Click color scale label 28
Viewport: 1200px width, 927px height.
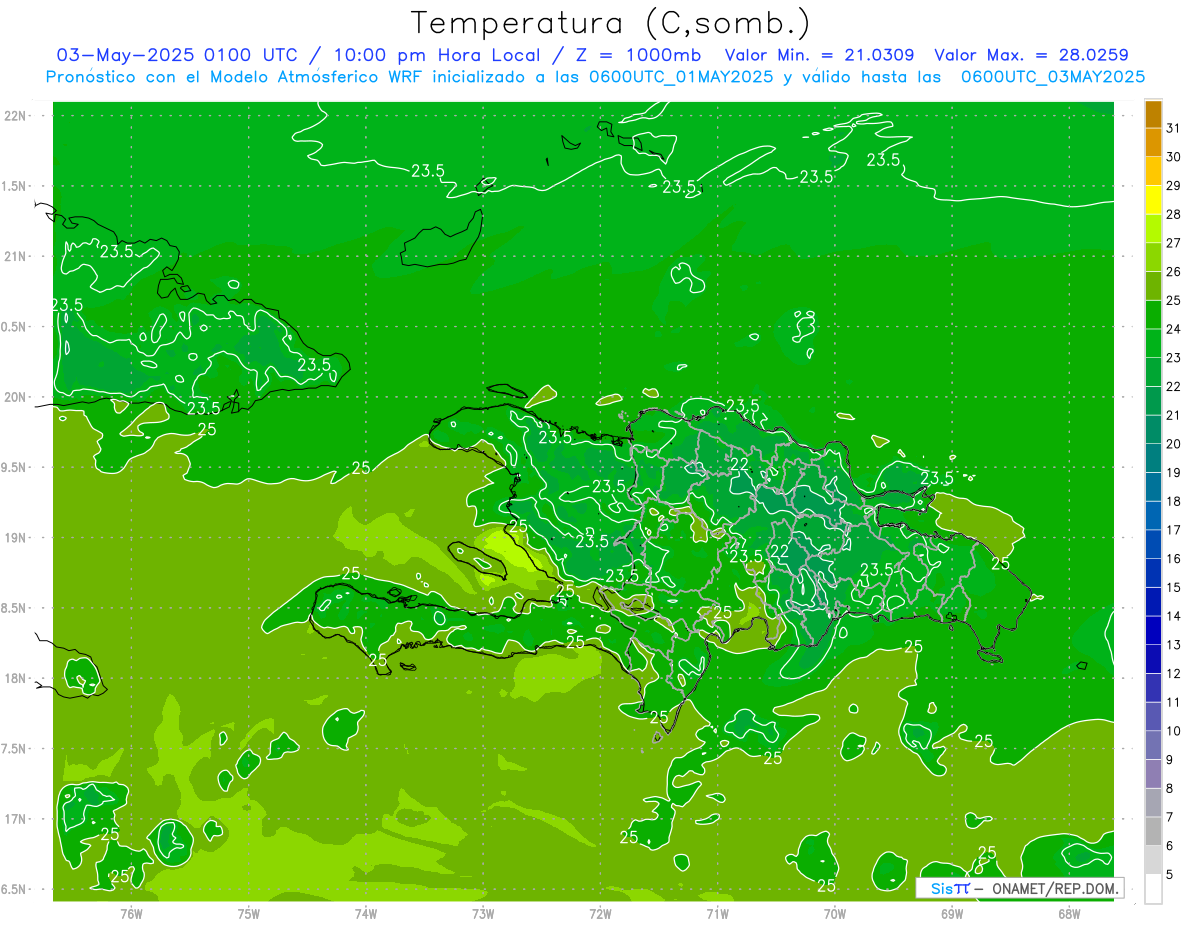(x=1174, y=214)
